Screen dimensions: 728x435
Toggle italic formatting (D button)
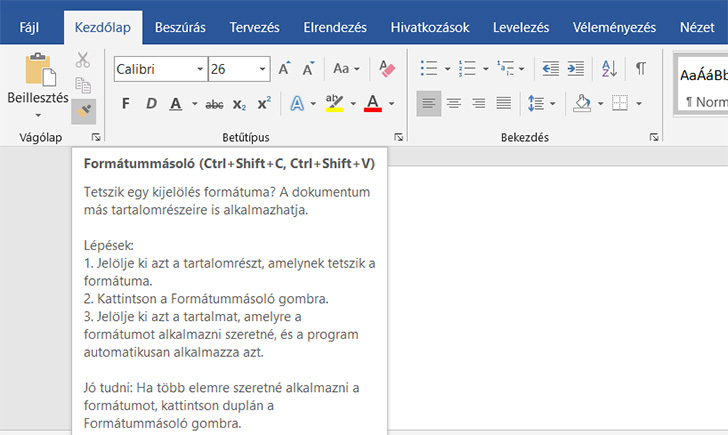click(x=151, y=104)
